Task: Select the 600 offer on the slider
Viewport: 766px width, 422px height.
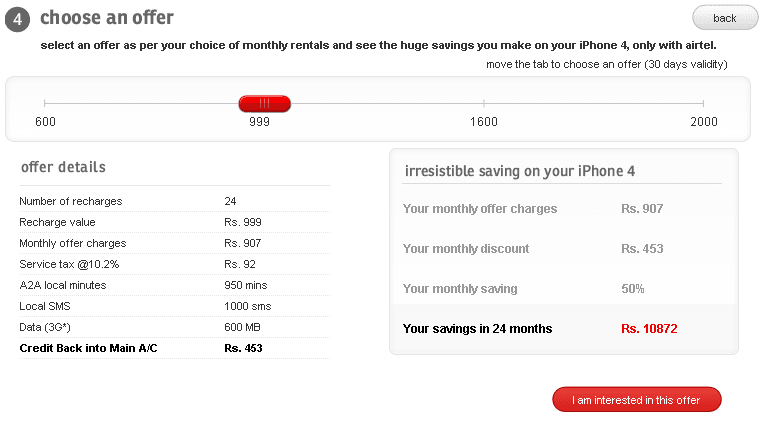Action: [45, 122]
